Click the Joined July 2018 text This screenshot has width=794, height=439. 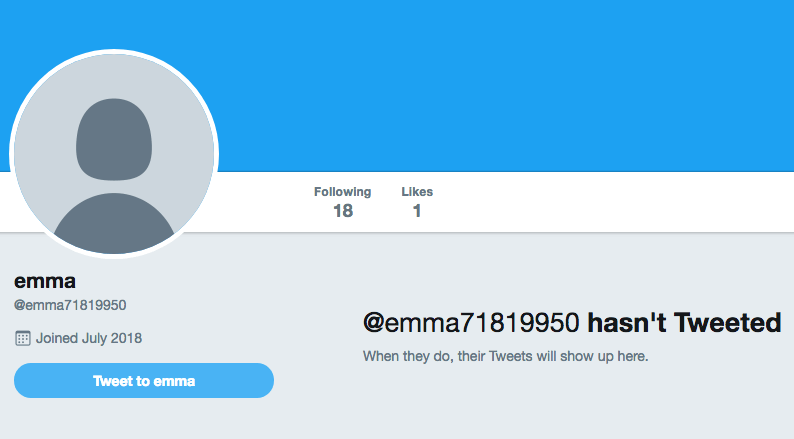coord(89,338)
